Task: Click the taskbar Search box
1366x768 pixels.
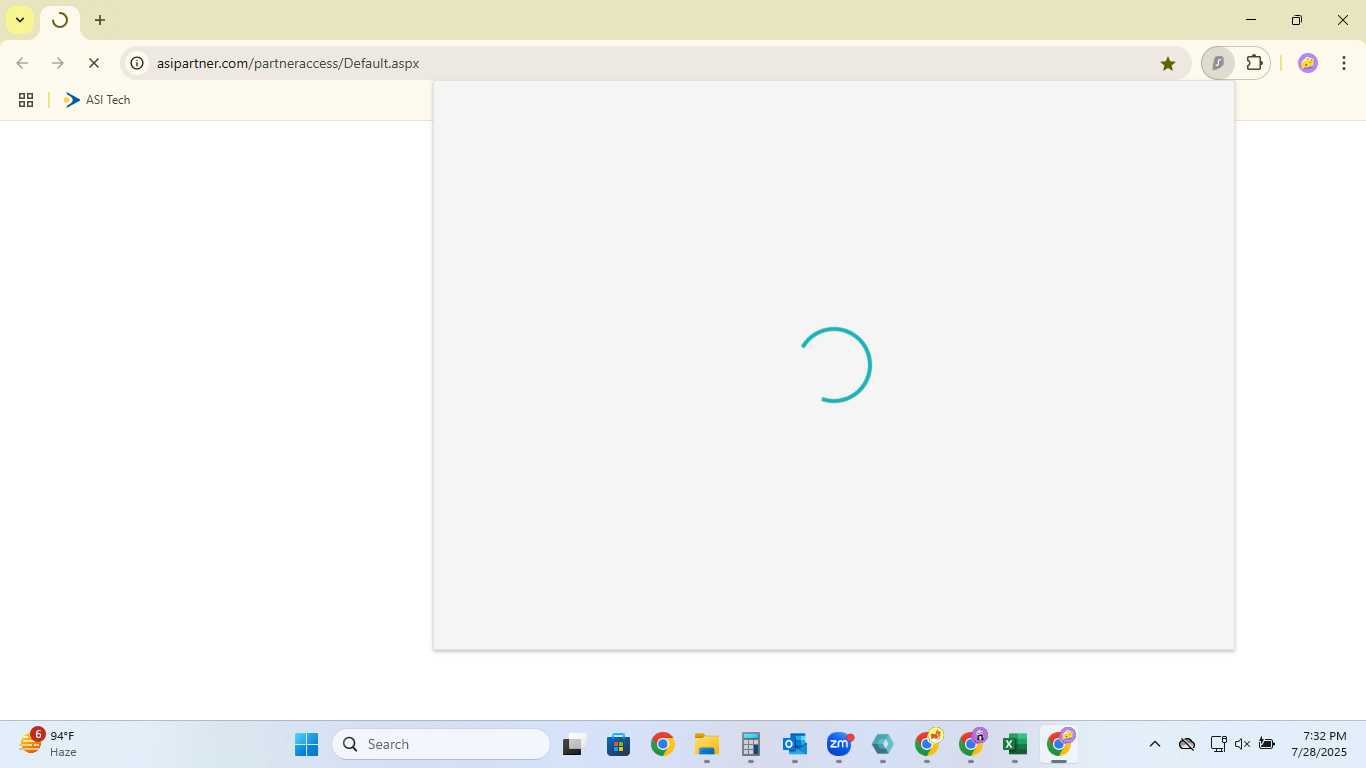Action: point(441,744)
